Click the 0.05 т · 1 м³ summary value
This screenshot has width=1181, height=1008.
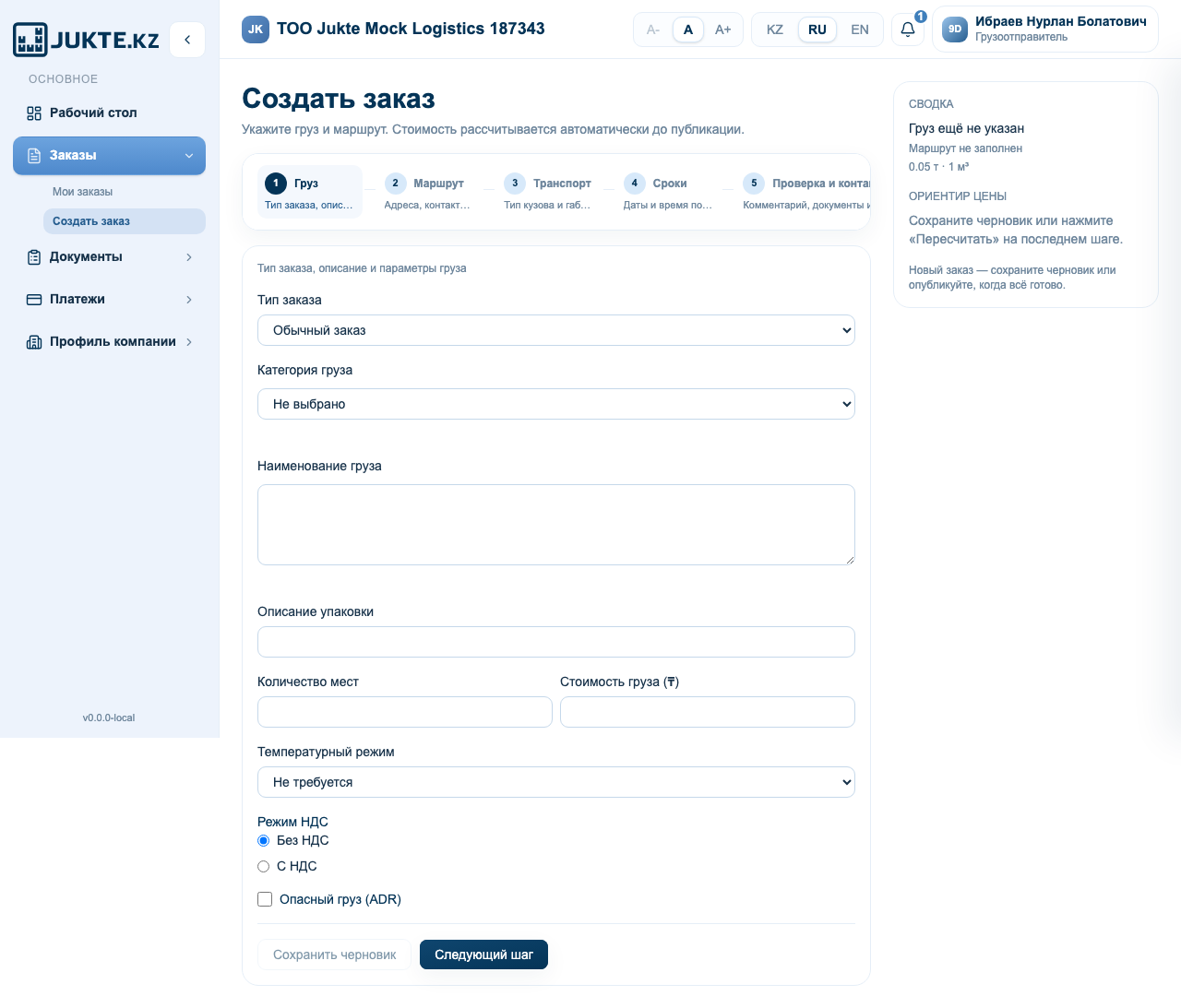(938, 167)
